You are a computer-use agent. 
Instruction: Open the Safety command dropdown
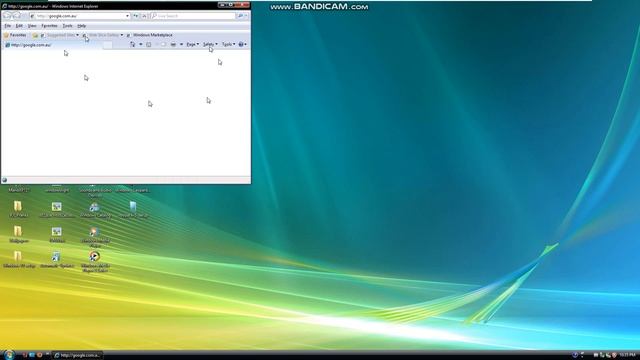210,44
